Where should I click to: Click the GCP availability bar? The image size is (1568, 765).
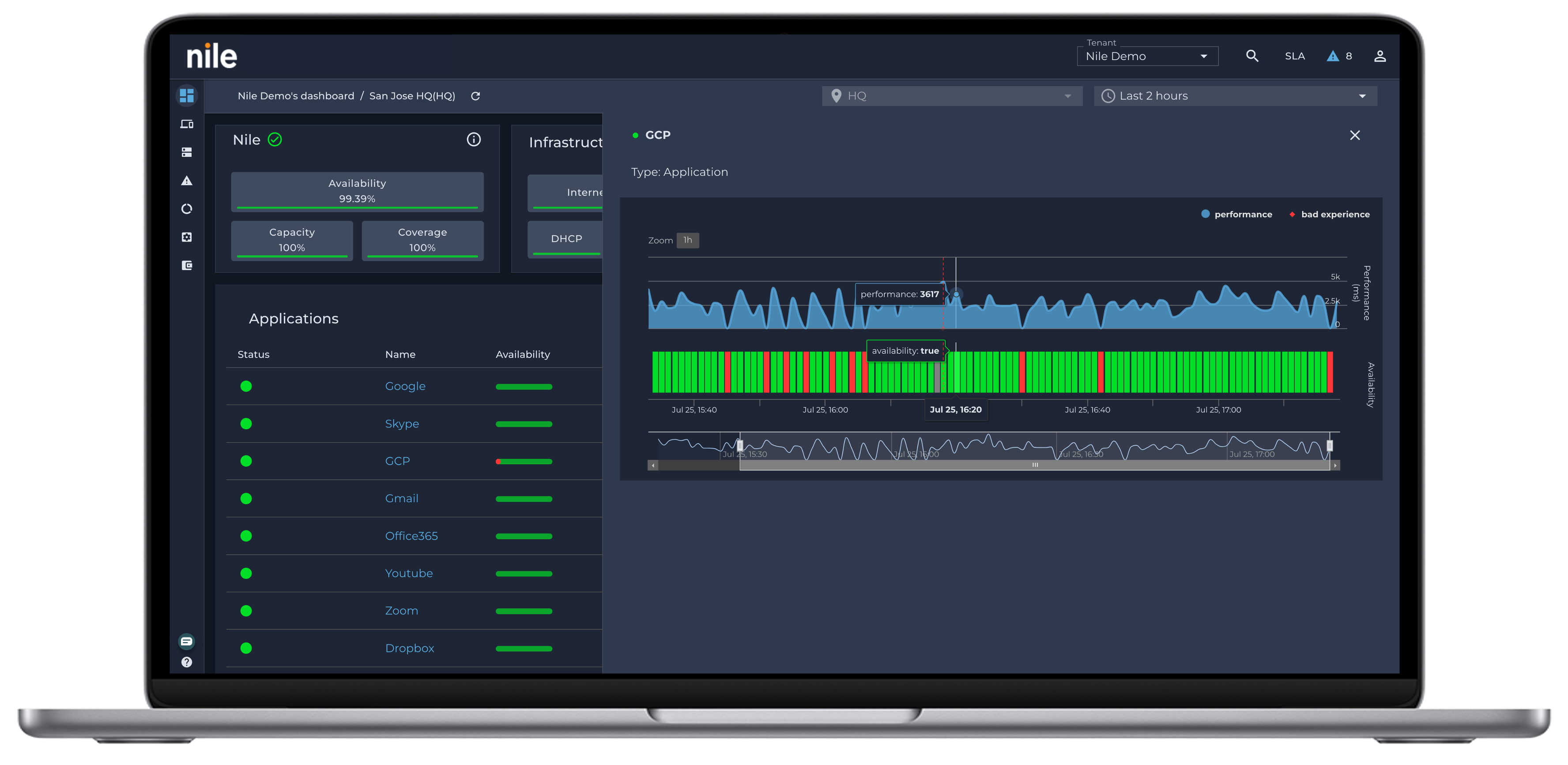pos(524,462)
